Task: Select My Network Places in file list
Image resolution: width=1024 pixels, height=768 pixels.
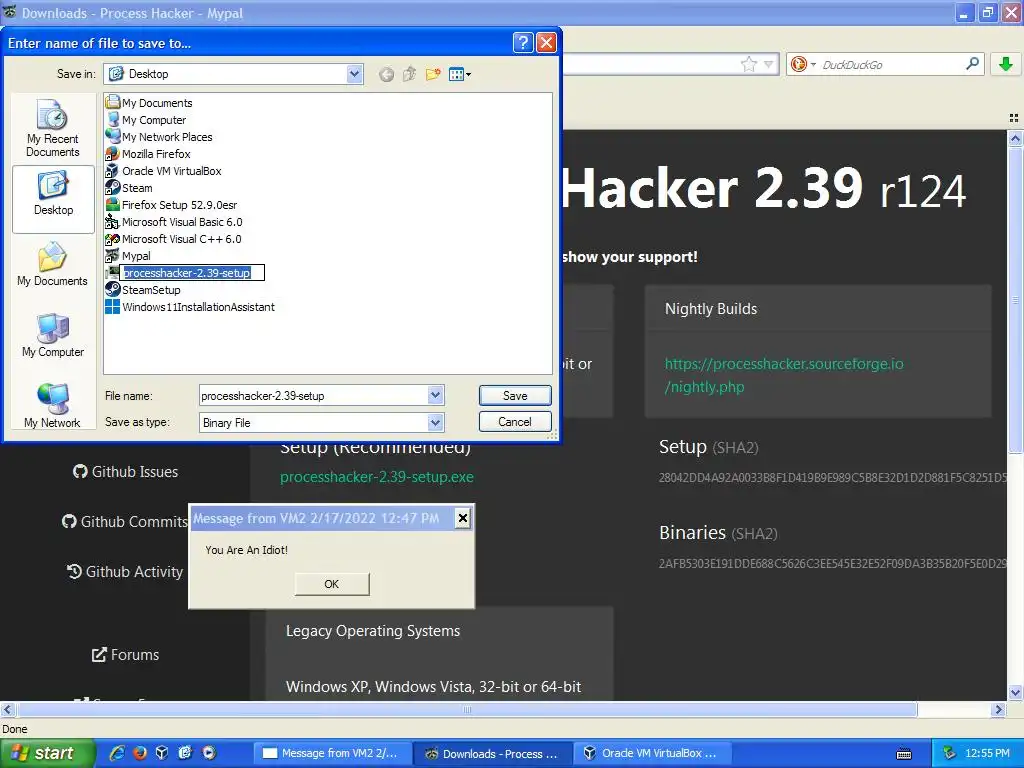Action: 159,136
